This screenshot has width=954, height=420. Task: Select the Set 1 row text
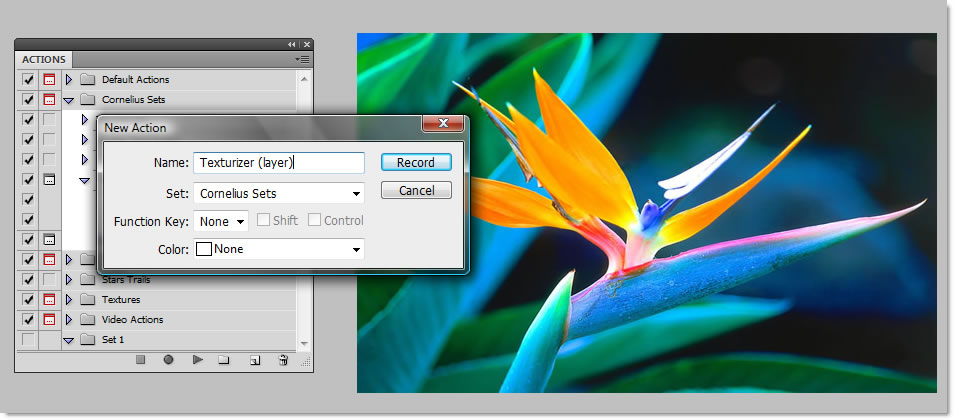click(113, 340)
